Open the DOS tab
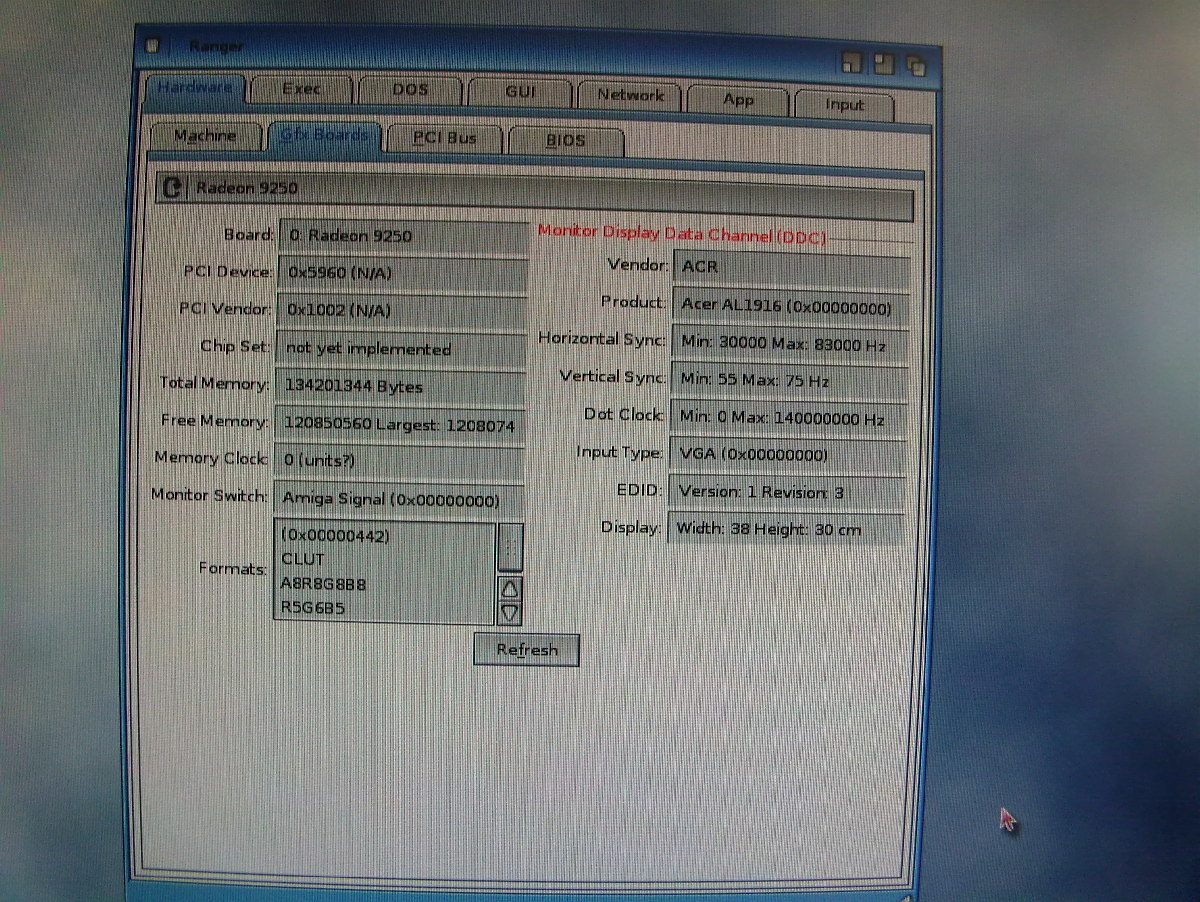This screenshot has width=1200, height=902. click(410, 90)
